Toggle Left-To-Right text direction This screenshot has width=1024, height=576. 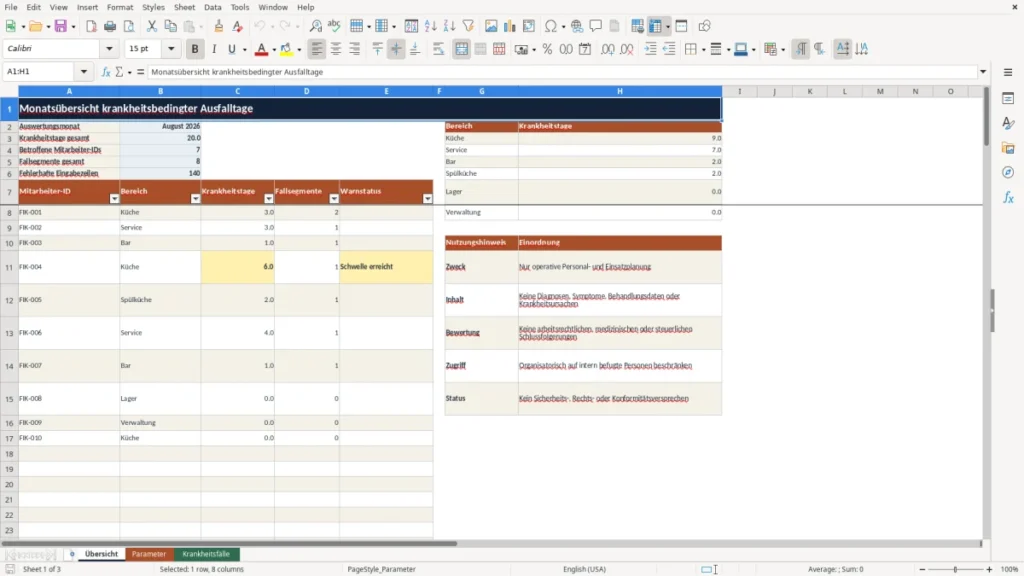click(801, 49)
